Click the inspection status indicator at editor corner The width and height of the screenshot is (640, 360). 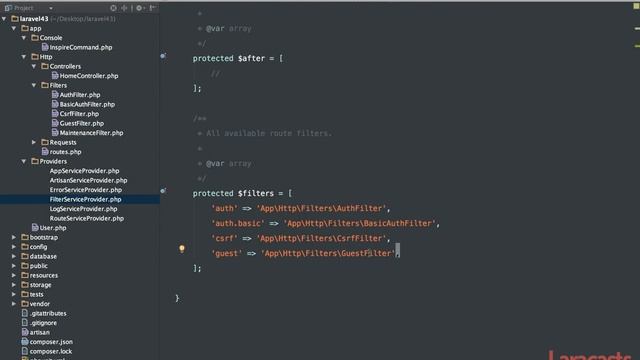click(636, 6)
